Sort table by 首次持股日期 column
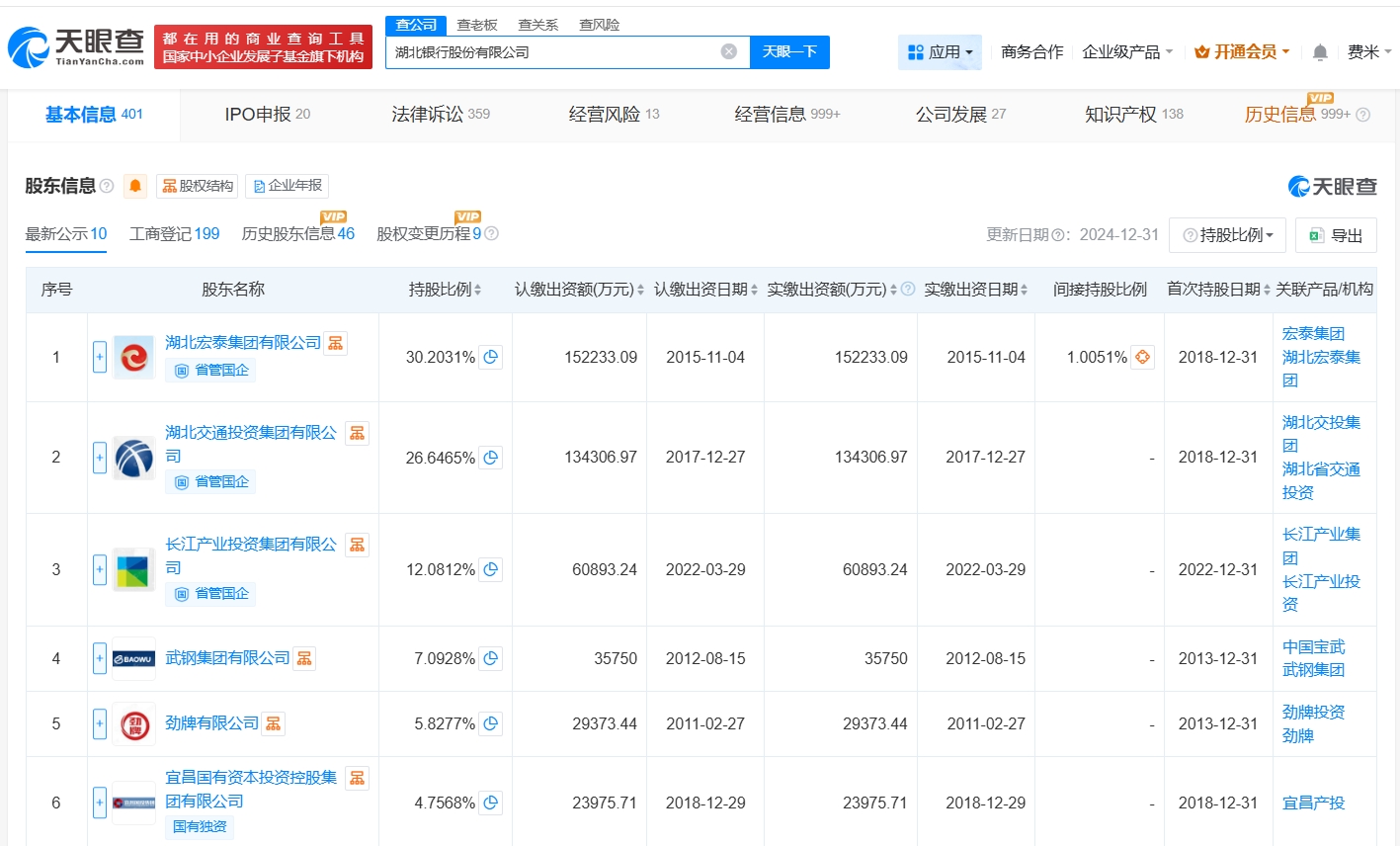1400x846 pixels. (1267, 290)
